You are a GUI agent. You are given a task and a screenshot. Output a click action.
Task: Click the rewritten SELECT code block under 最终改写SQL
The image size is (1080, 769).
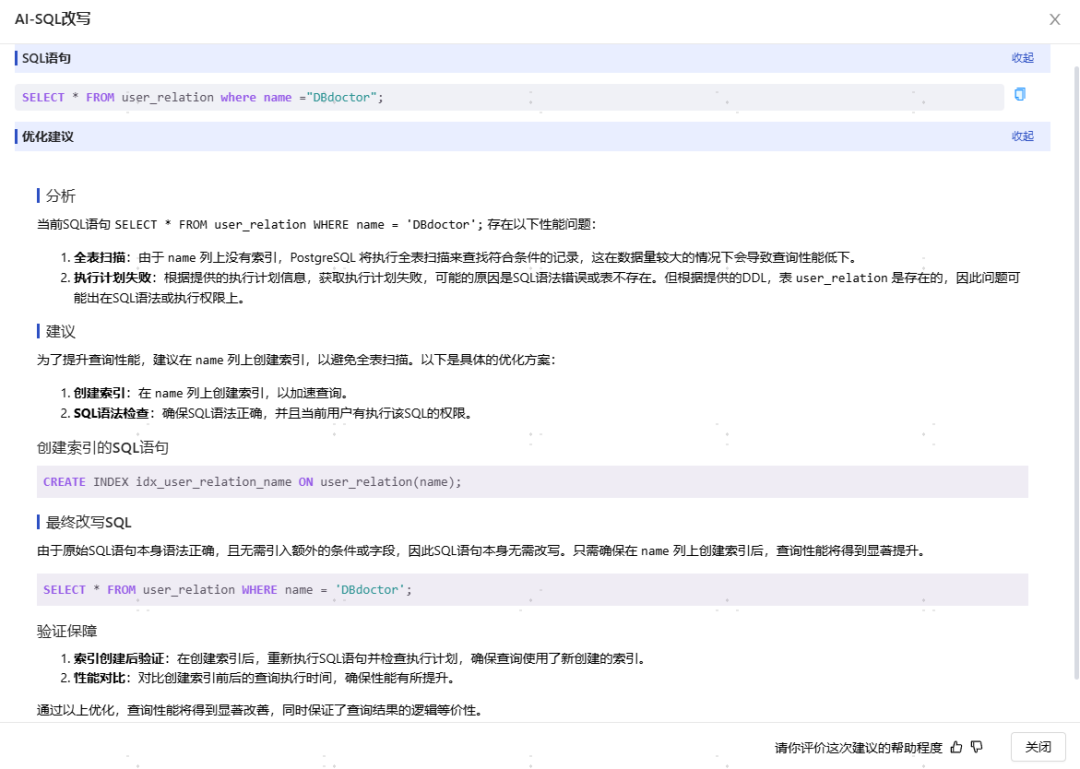[532, 590]
